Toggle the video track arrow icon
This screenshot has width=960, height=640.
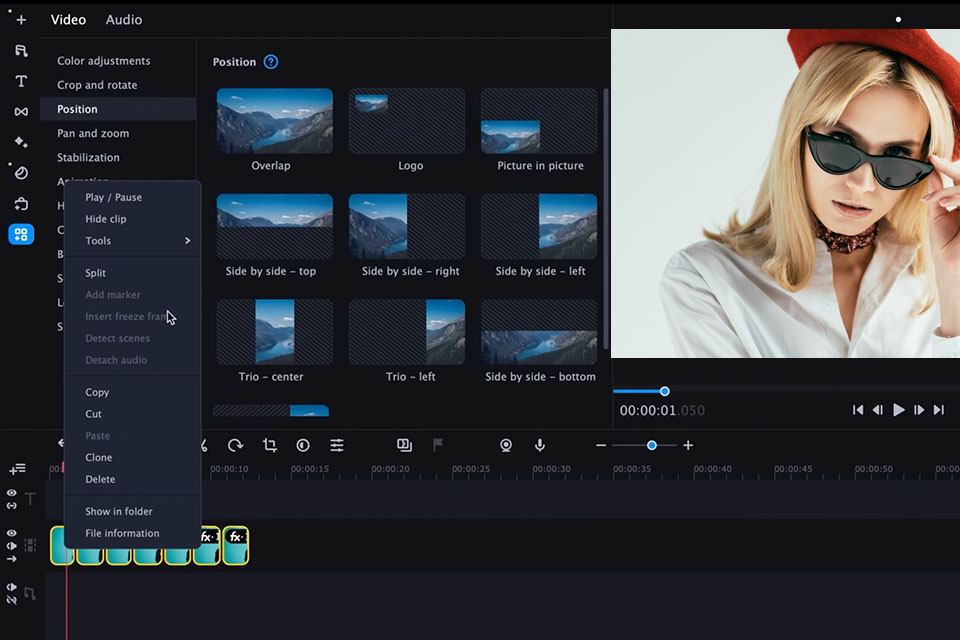point(12,559)
